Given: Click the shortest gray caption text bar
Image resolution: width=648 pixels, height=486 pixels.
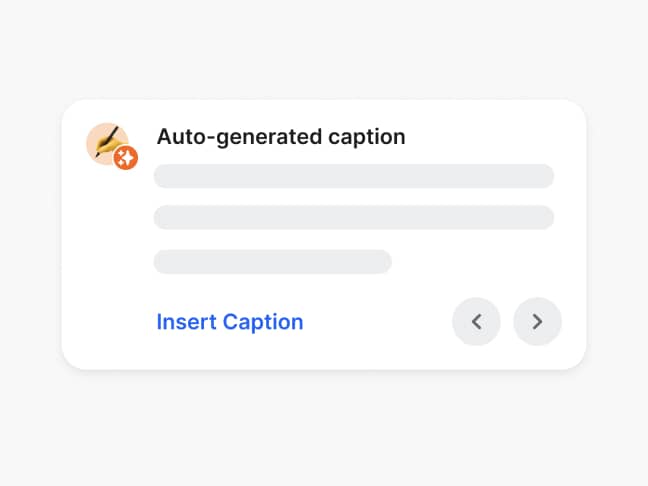Looking at the screenshot, I should (x=272, y=261).
